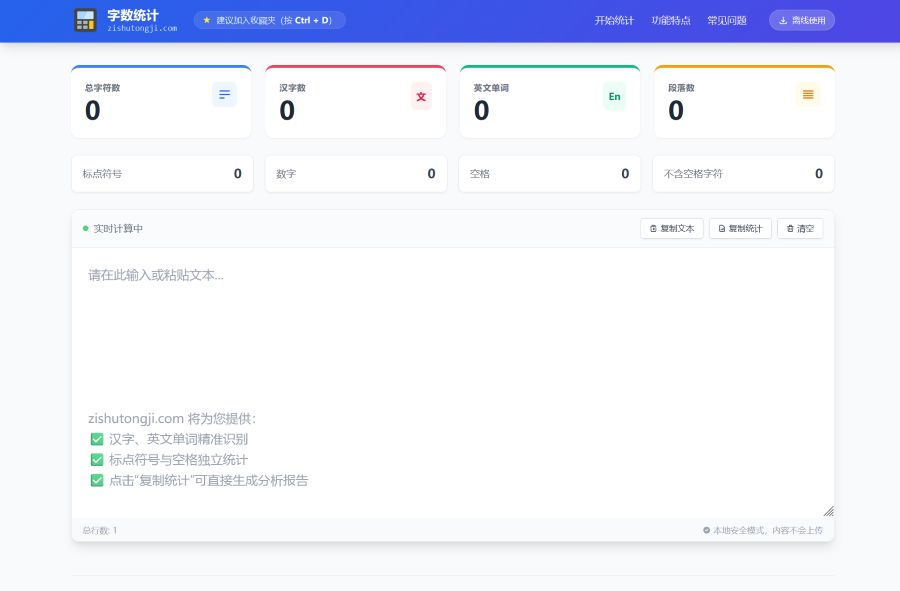Click the star icon in the bookmark tip banner
This screenshot has height=591, width=900.
pyautogui.click(x=208, y=19)
